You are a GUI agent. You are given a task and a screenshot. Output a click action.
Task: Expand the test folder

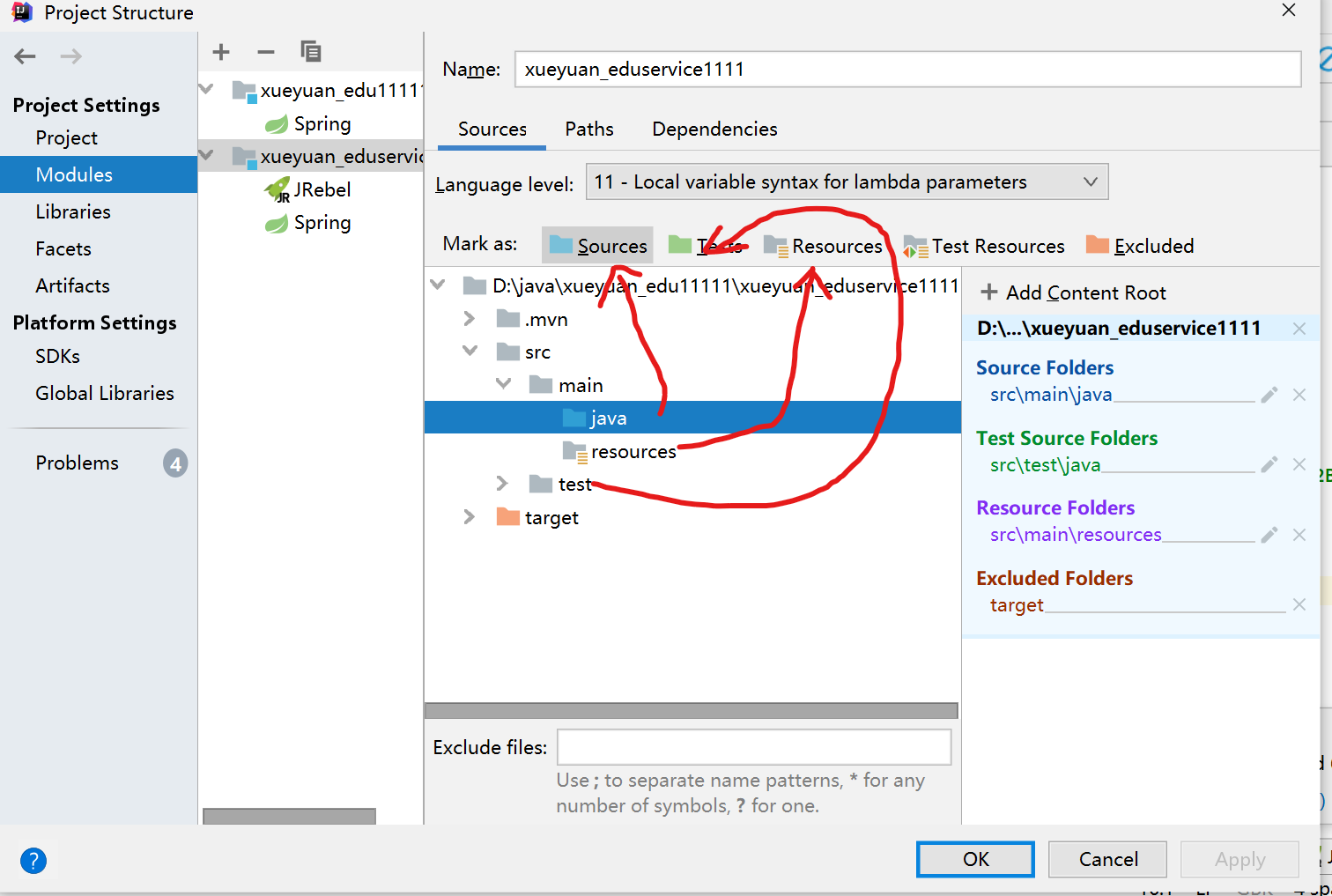click(x=502, y=484)
